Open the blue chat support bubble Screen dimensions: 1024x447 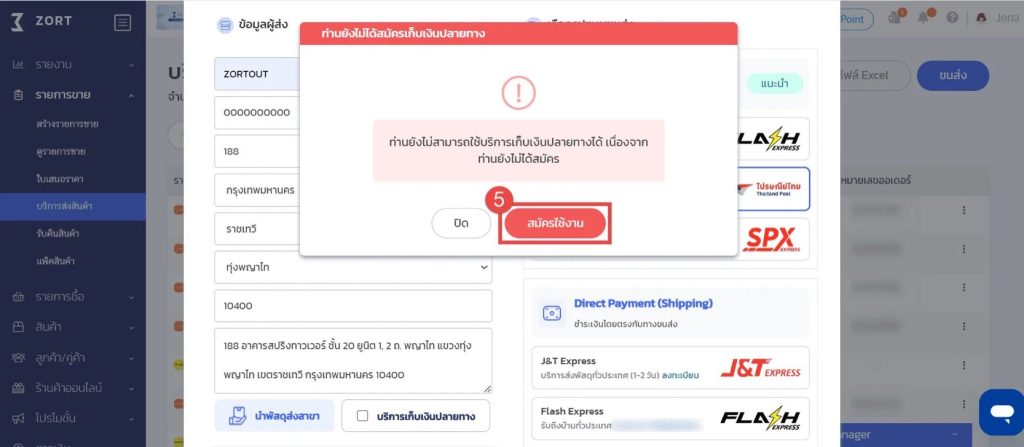(1000, 412)
